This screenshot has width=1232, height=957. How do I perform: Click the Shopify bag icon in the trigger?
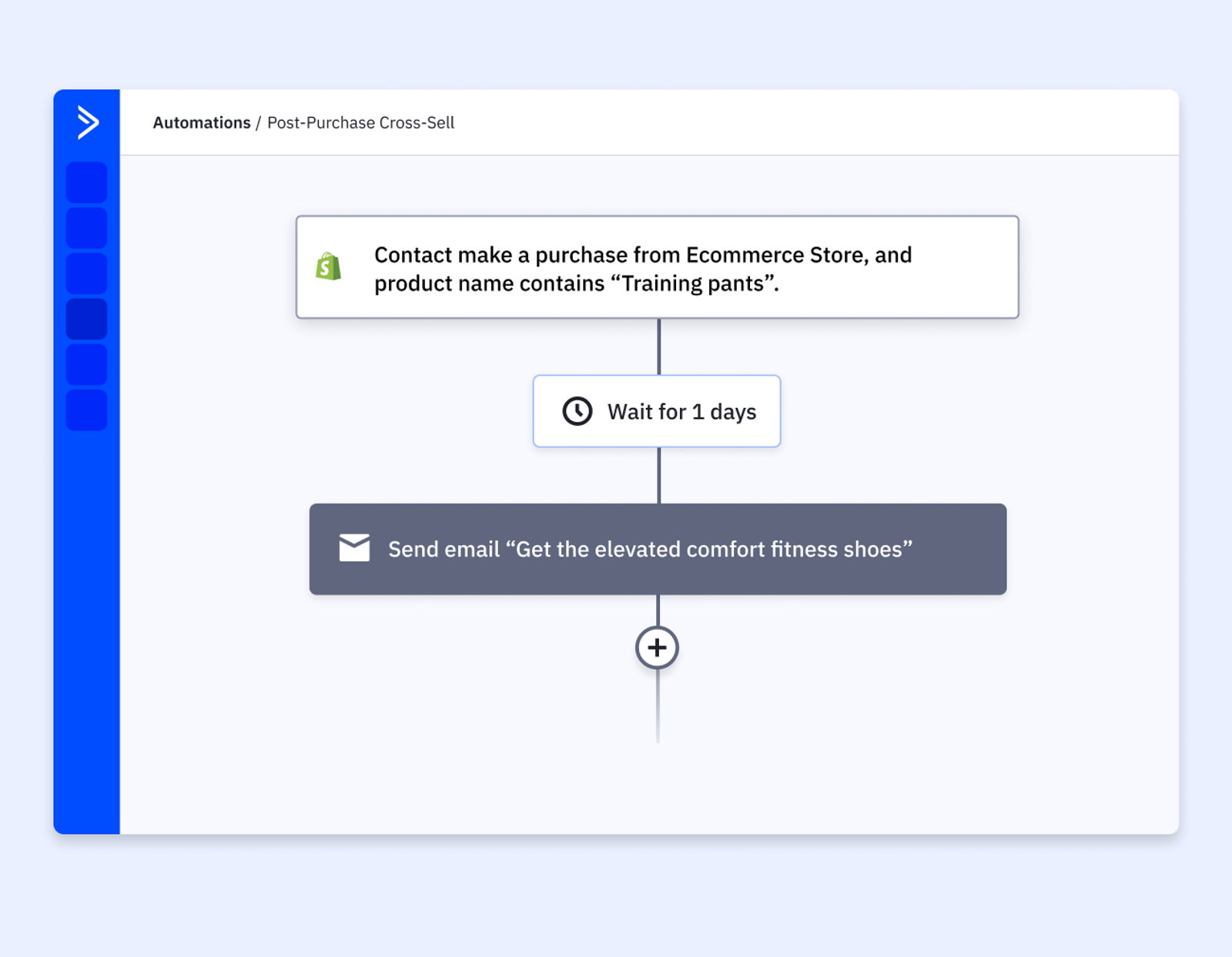point(329,267)
